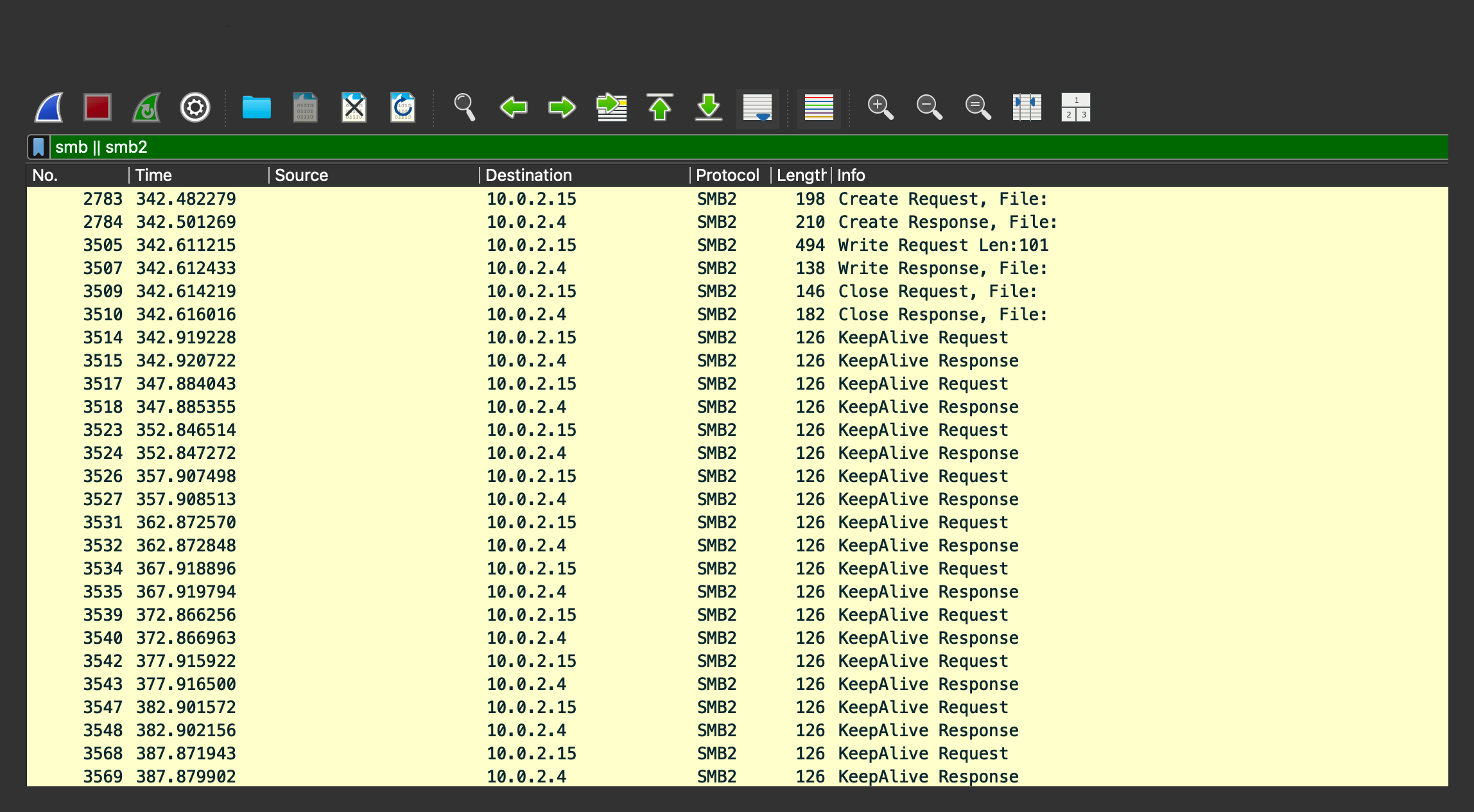The height and width of the screenshot is (812, 1474).
Task: Select packet 3510 Close Response
Action: click(737, 315)
